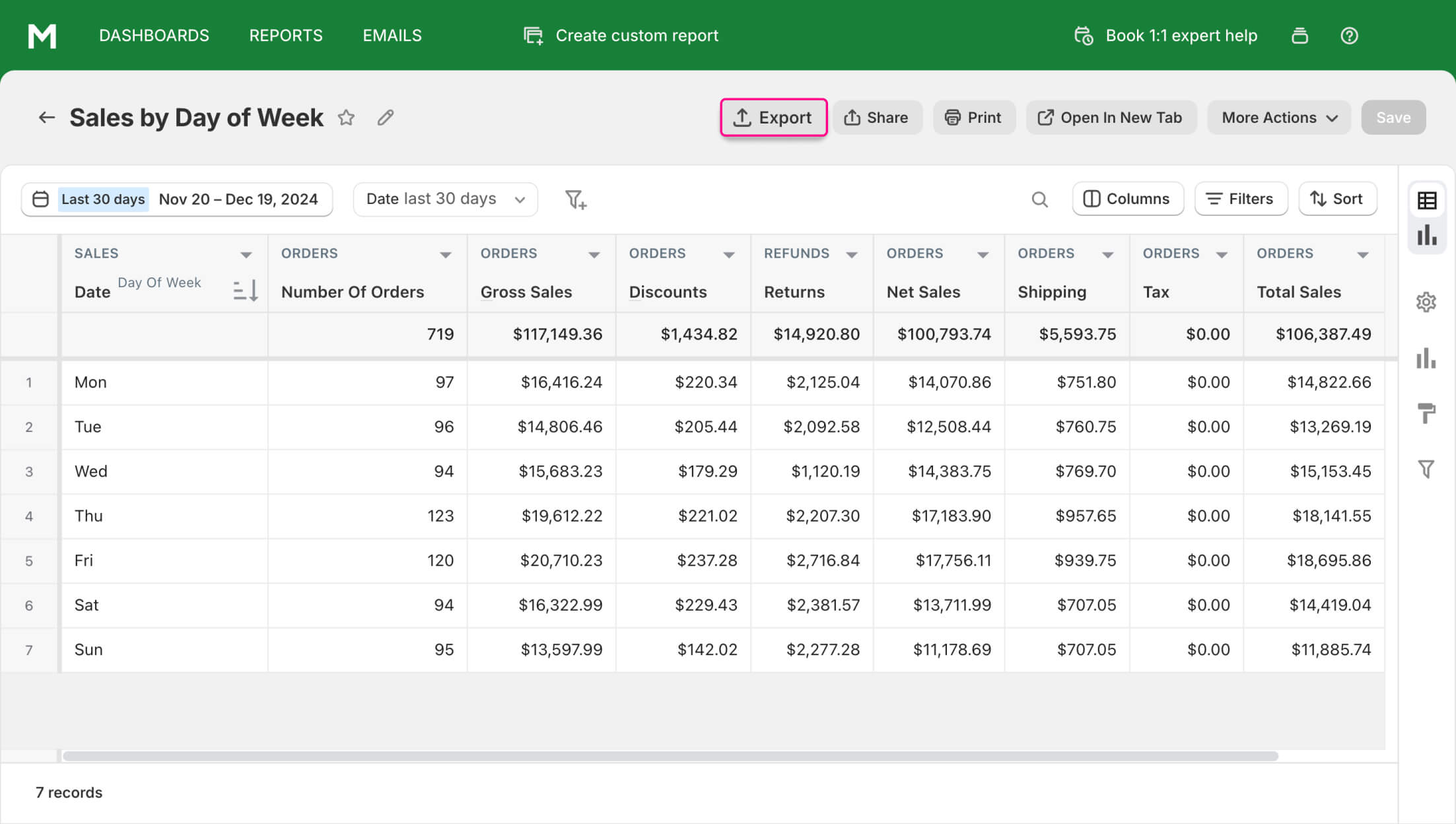Expand the Date last 30 days dropdown

coord(445,199)
